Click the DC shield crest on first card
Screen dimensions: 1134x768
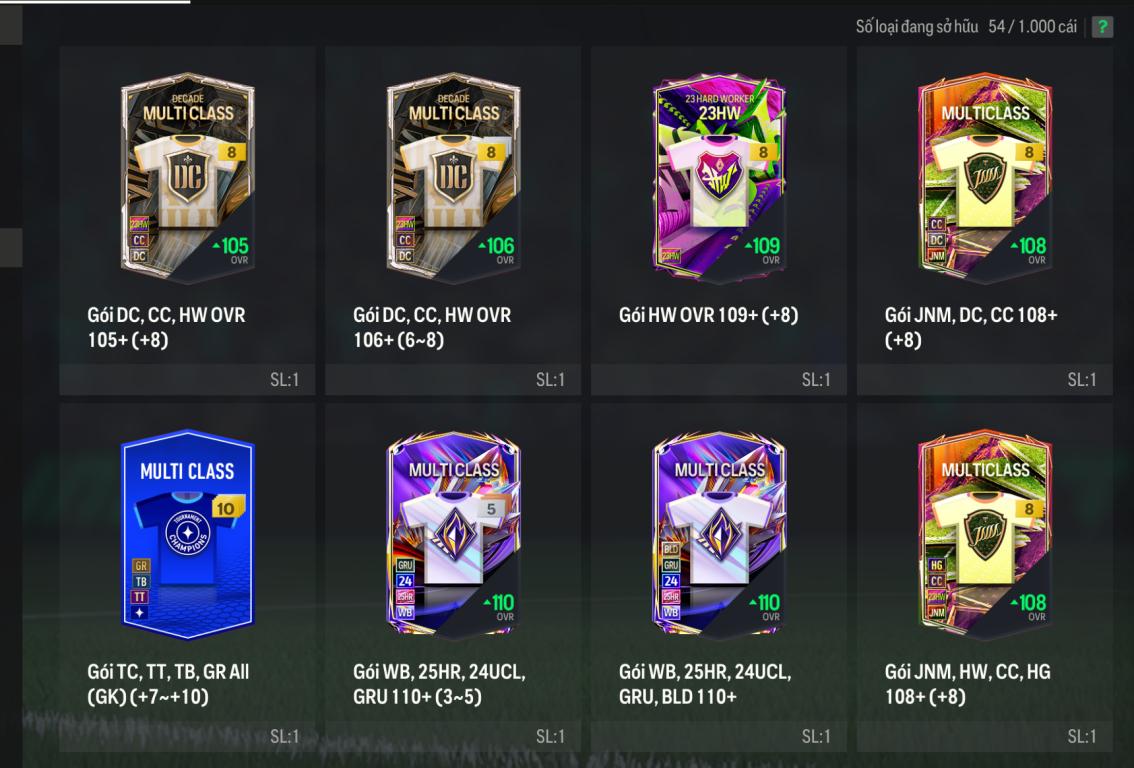[187, 176]
